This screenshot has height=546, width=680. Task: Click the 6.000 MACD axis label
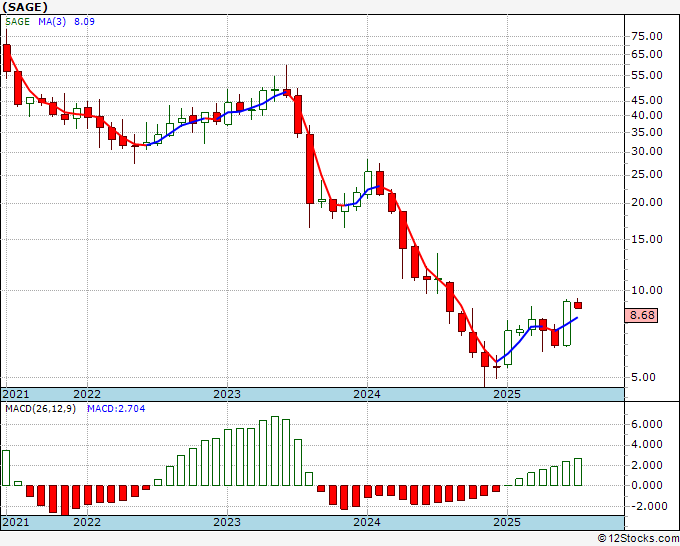648,424
